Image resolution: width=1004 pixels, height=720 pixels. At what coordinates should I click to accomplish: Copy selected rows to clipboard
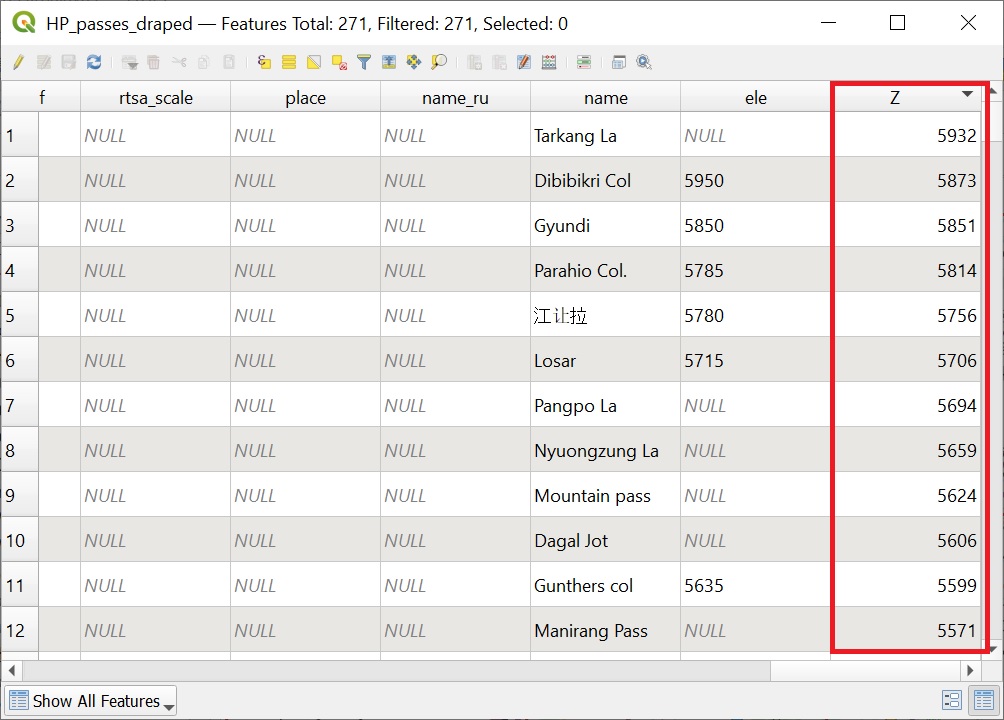point(204,62)
